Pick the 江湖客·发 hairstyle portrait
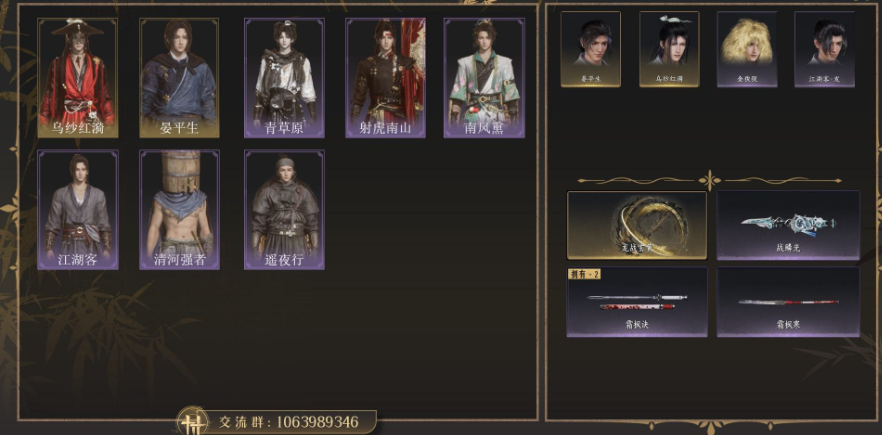 coord(825,49)
